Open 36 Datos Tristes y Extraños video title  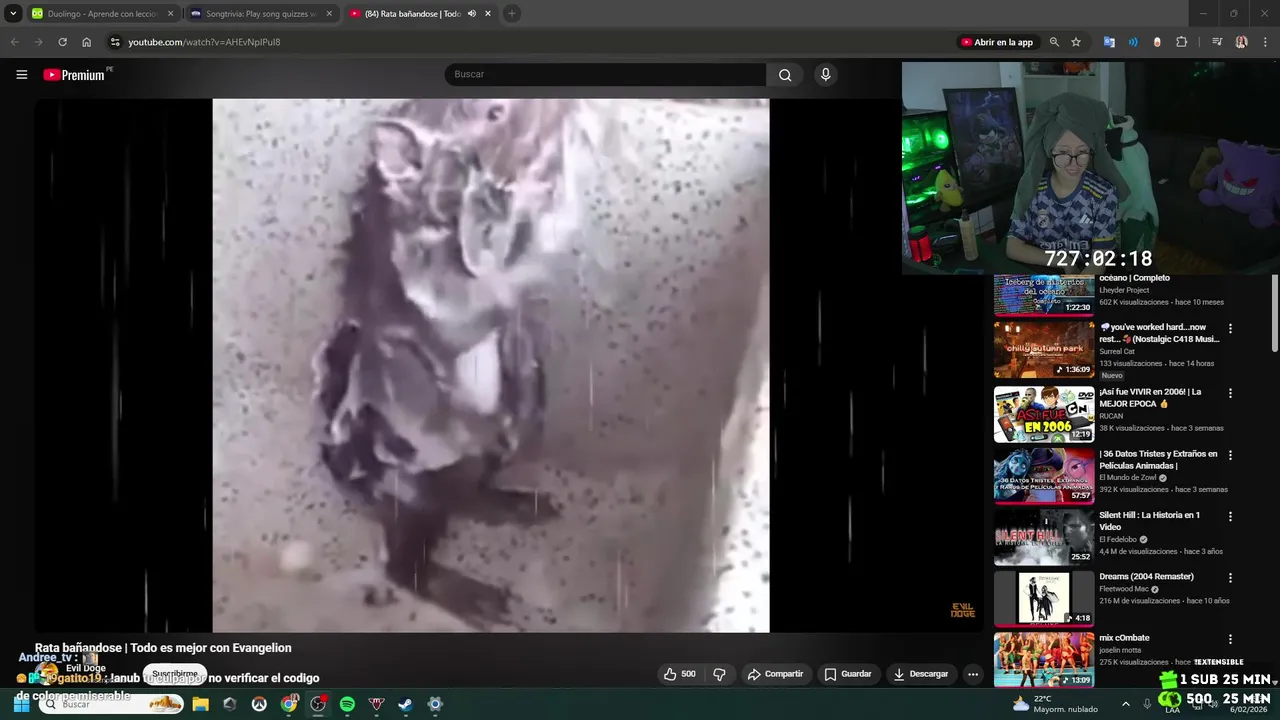pyautogui.click(x=1158, y=459)
